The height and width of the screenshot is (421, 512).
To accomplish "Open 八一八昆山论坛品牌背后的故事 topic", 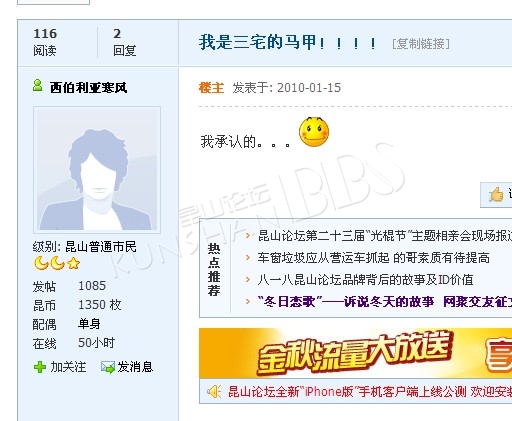I will click(365, 280).
